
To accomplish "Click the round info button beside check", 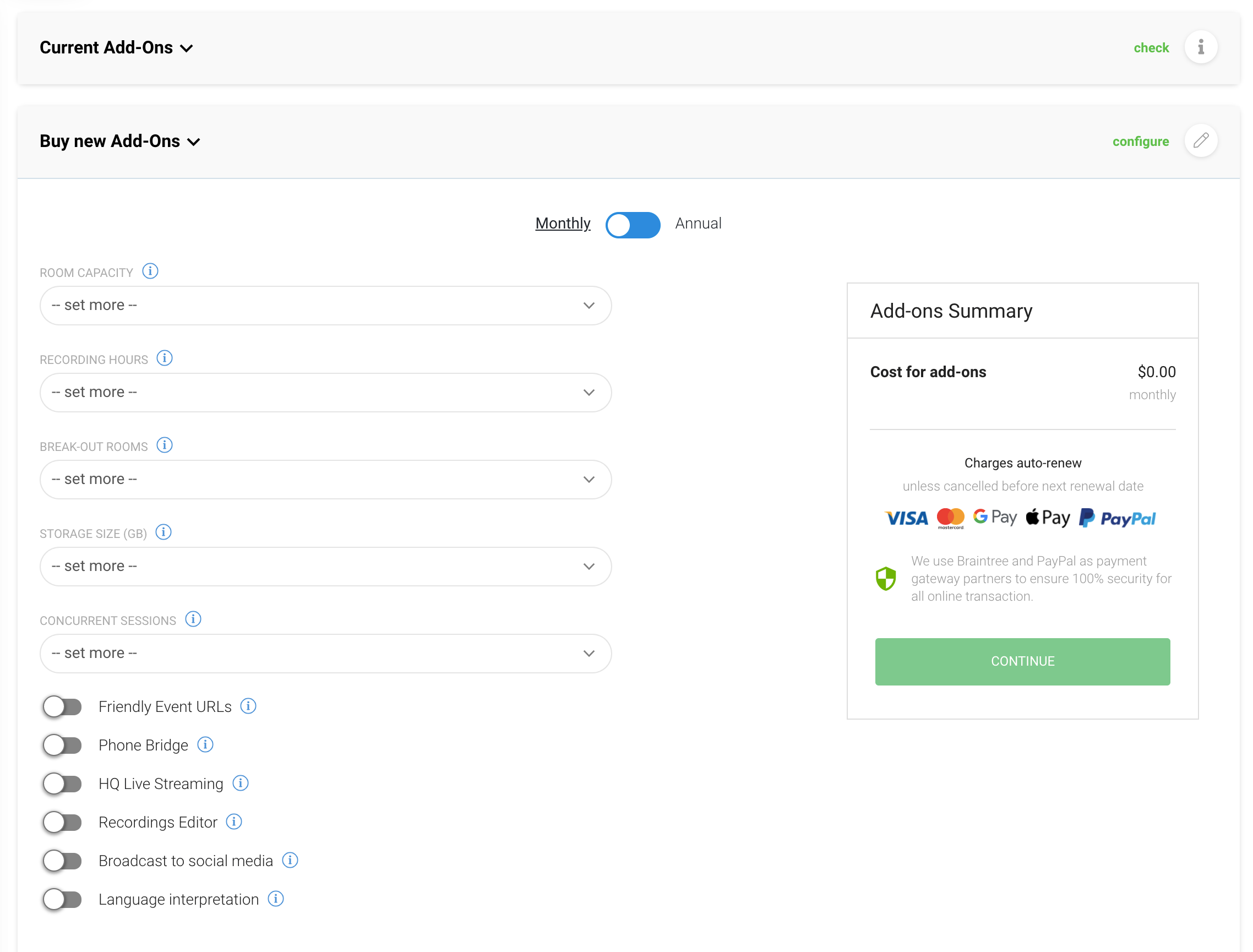I will 1200,47.
